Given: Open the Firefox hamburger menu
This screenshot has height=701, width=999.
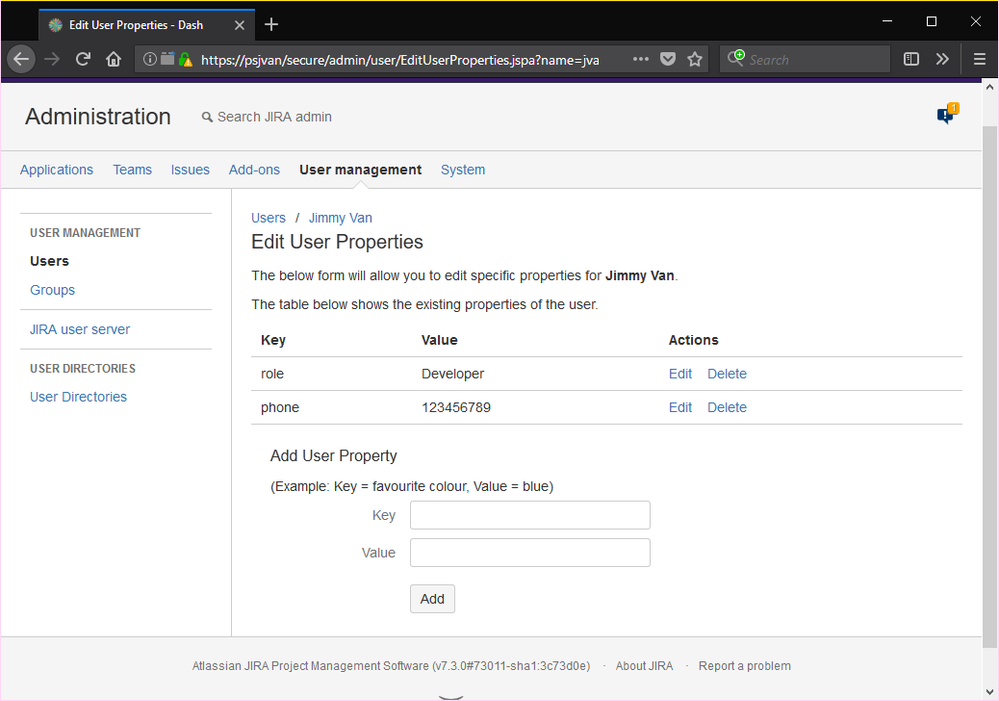Looking at the screenshot, I should [x=979, y=59].
